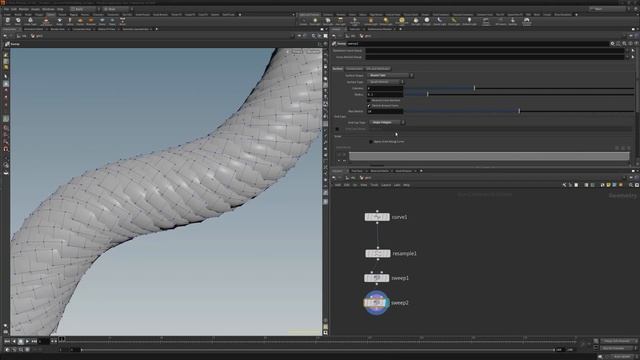
Task: Pick the Ripple deform shelf tool
Action: [60, 21]
